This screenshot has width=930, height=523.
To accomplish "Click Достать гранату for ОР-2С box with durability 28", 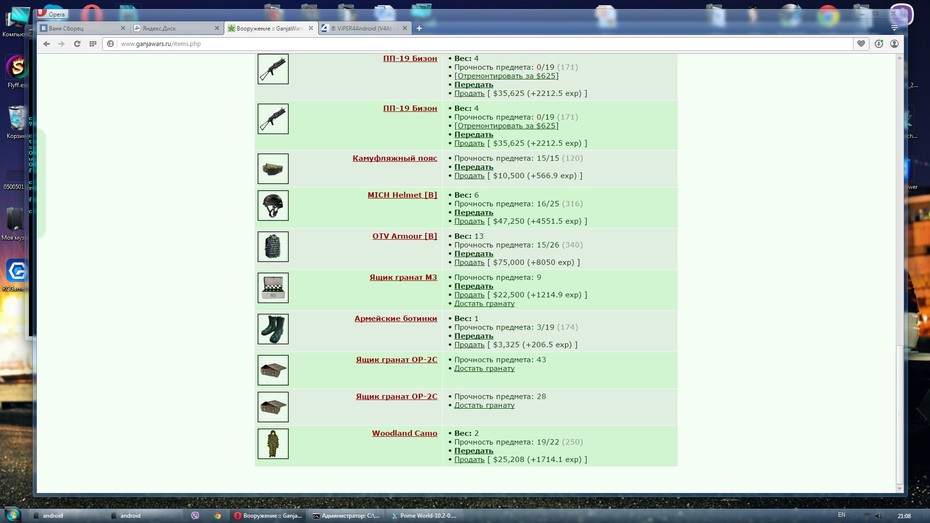I will tap(484, 406).
